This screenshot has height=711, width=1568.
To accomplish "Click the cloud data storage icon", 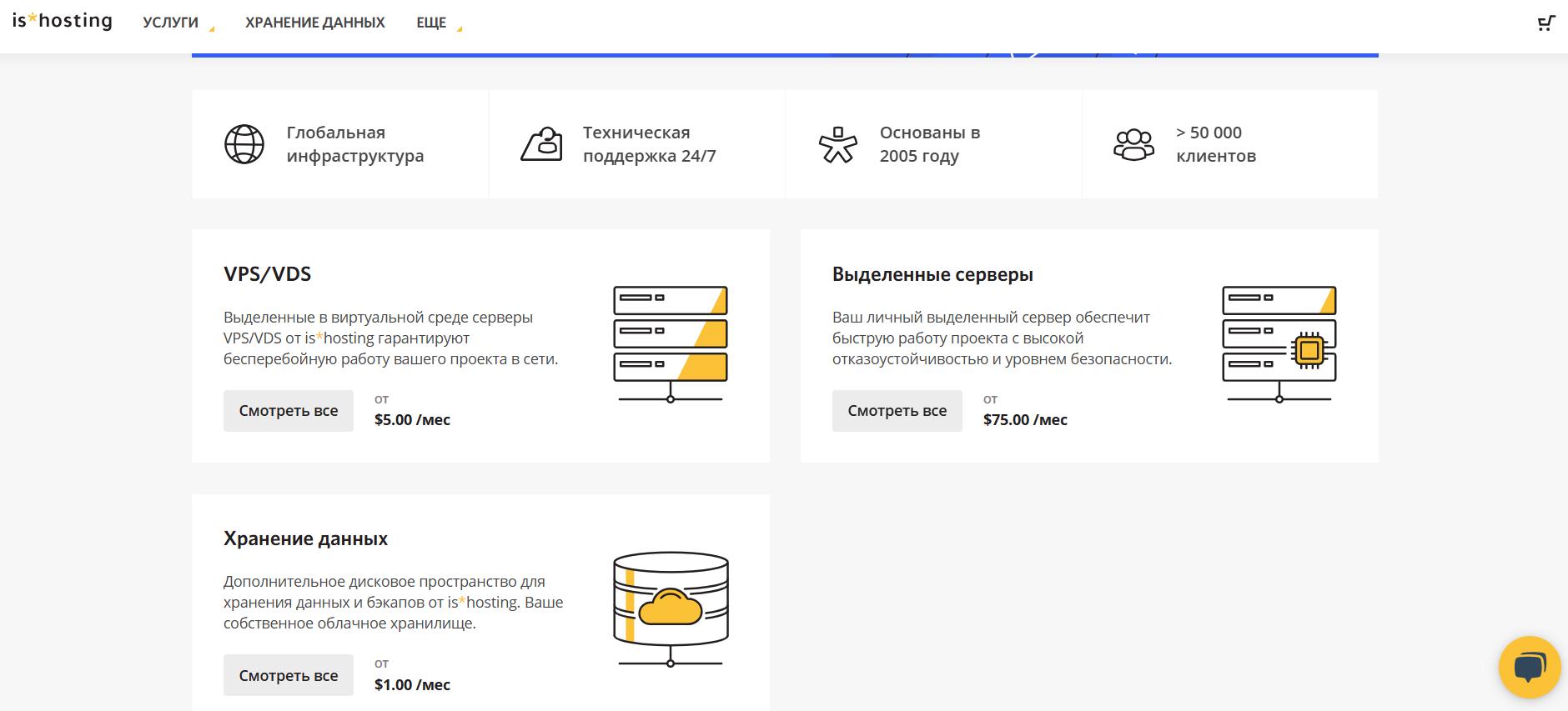I will (x=671, y=609).
